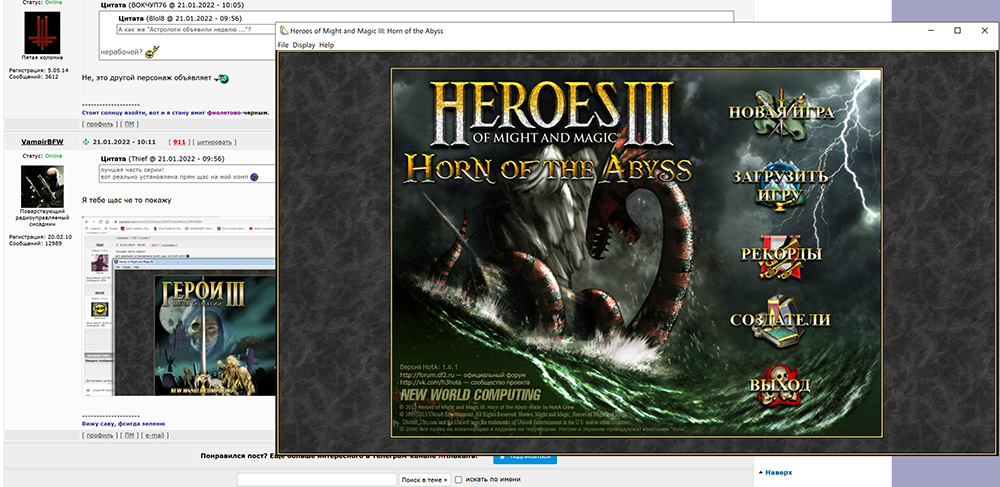1000x487 pixels.
Task: Click the arrow icon beside Наверх
Action: (760, 473)
